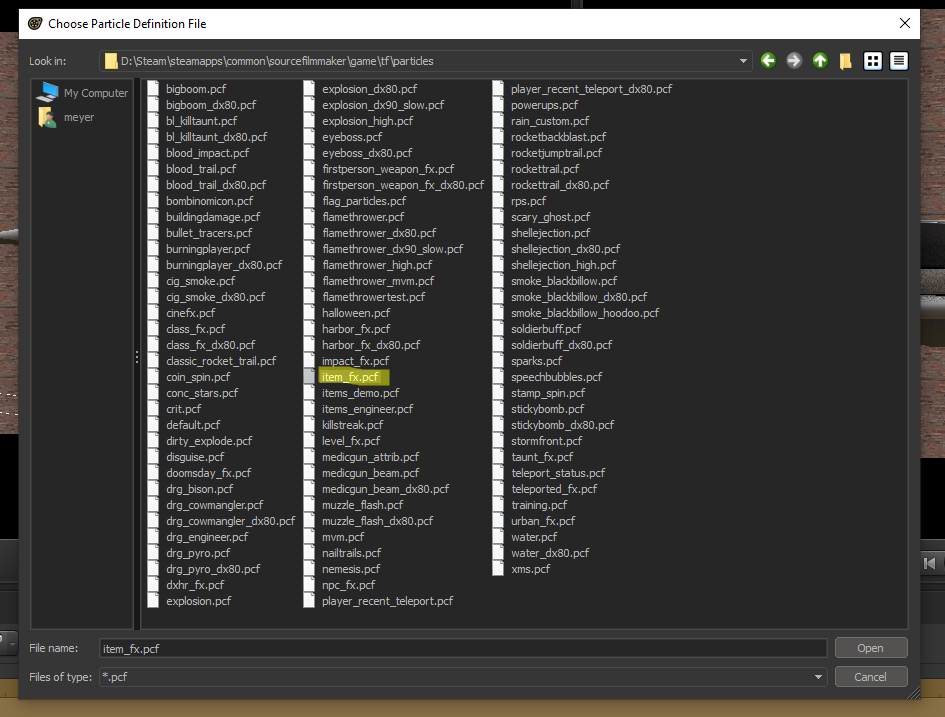Click the Open button
945x717 pixels.
pos(871,648)
